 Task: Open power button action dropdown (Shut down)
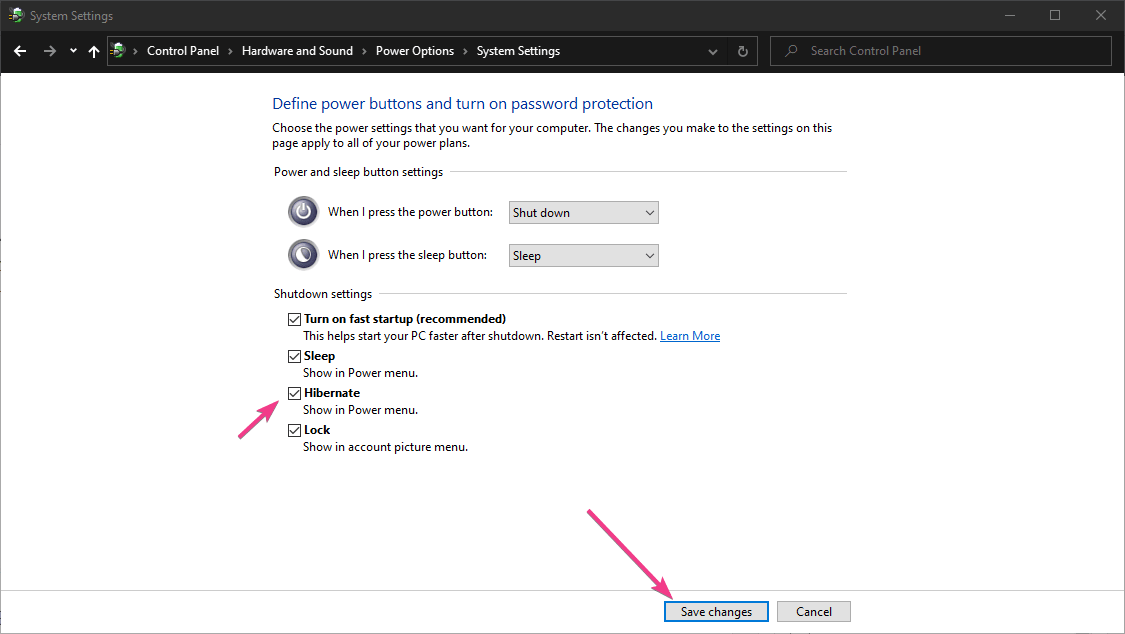point(583,212)
